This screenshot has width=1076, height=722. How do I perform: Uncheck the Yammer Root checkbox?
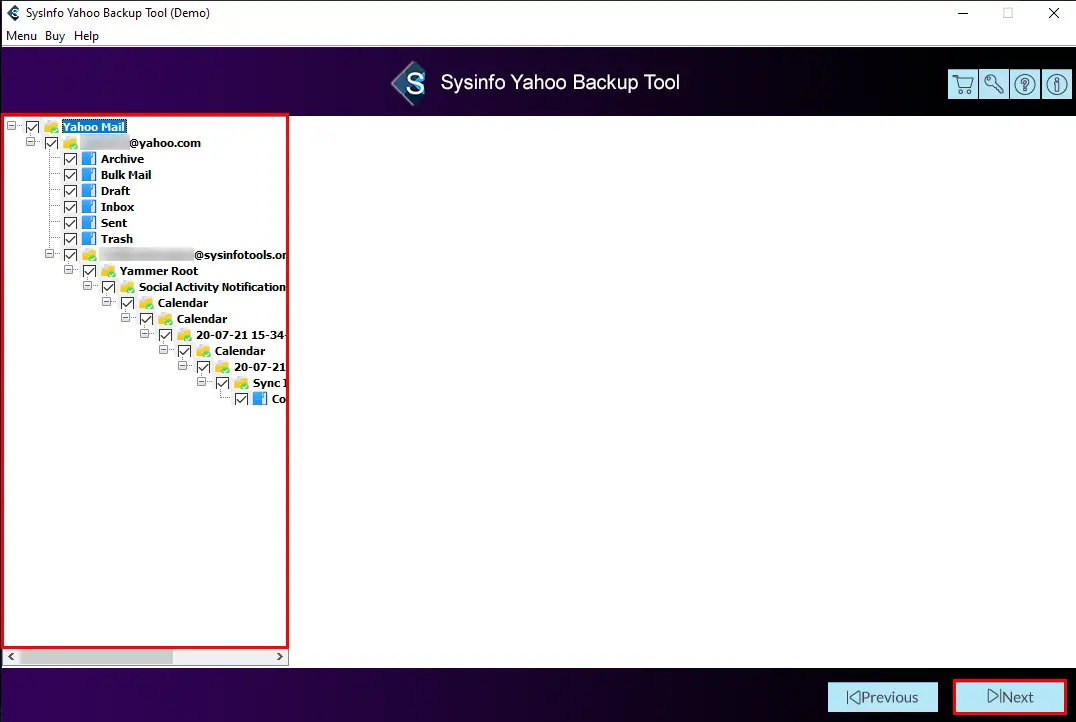coord(89,270)
